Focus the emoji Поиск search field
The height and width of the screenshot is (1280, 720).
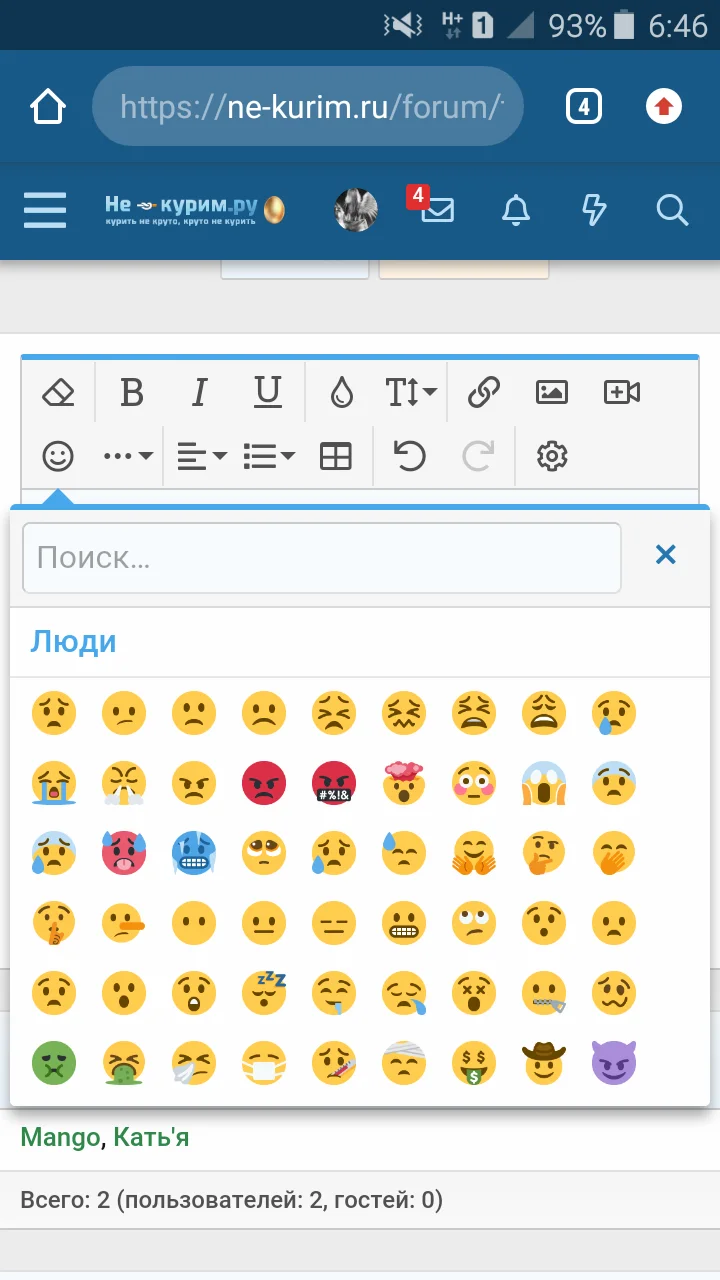click(x=322, y=557)
